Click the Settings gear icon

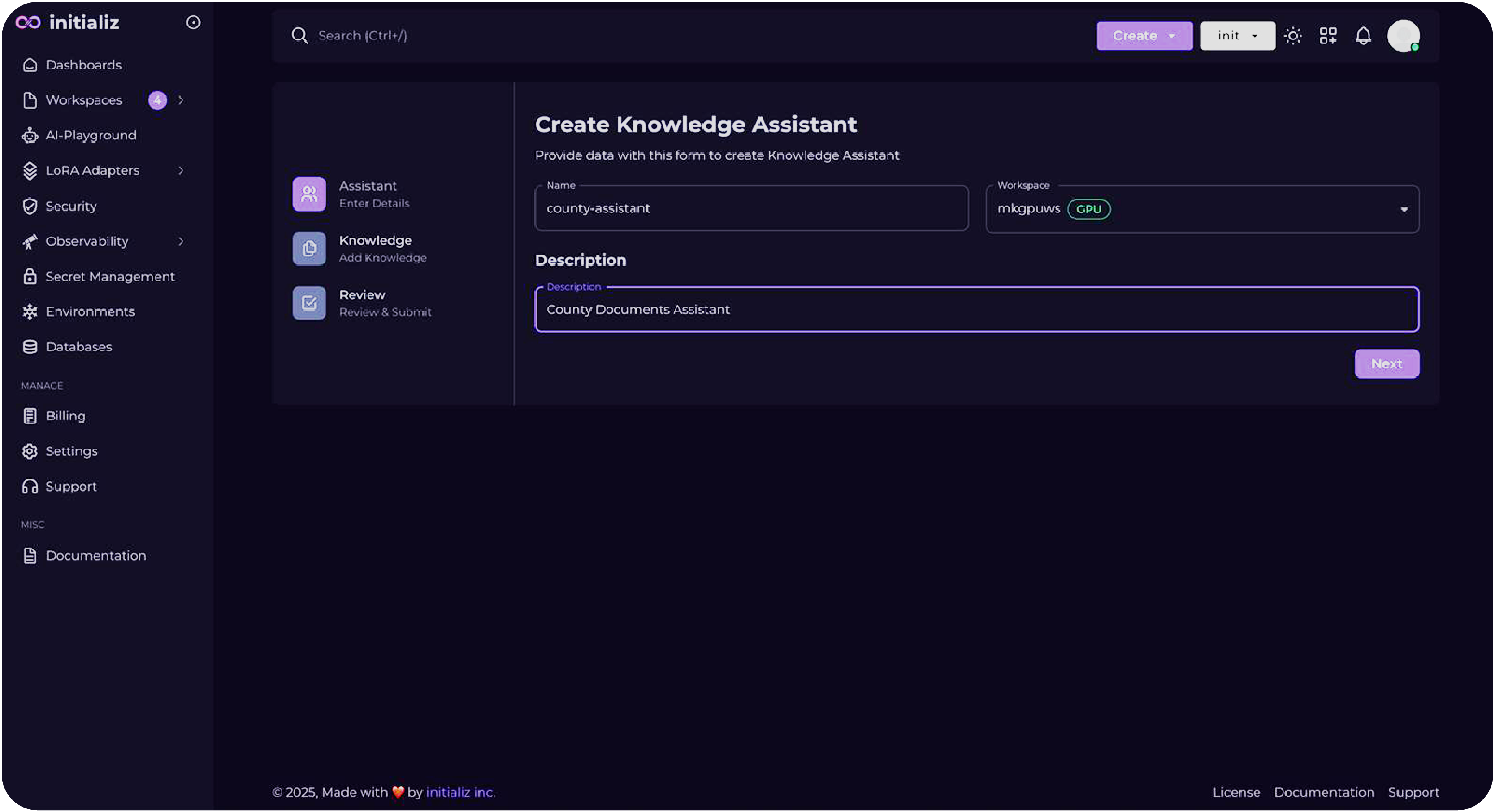point(30,451)
